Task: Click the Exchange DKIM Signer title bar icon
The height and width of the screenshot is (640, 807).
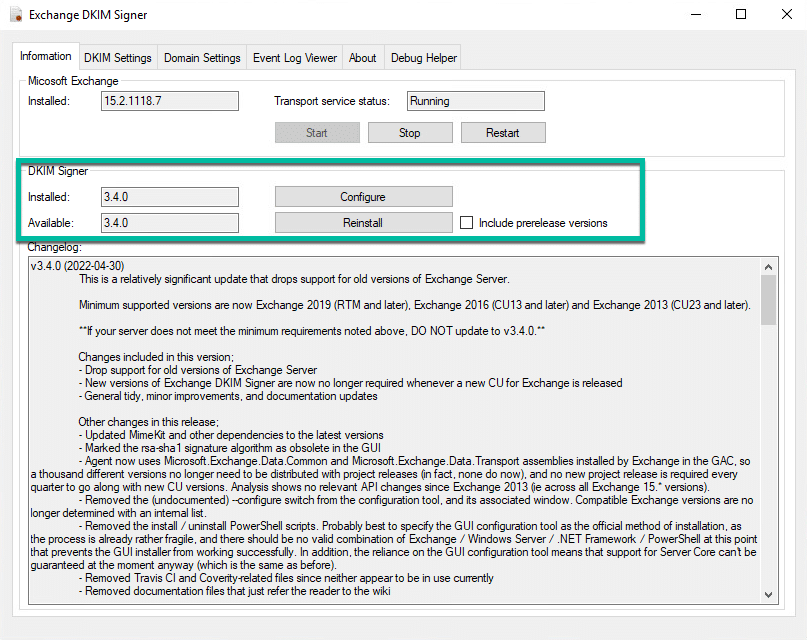Action: (x=16, y=14)
